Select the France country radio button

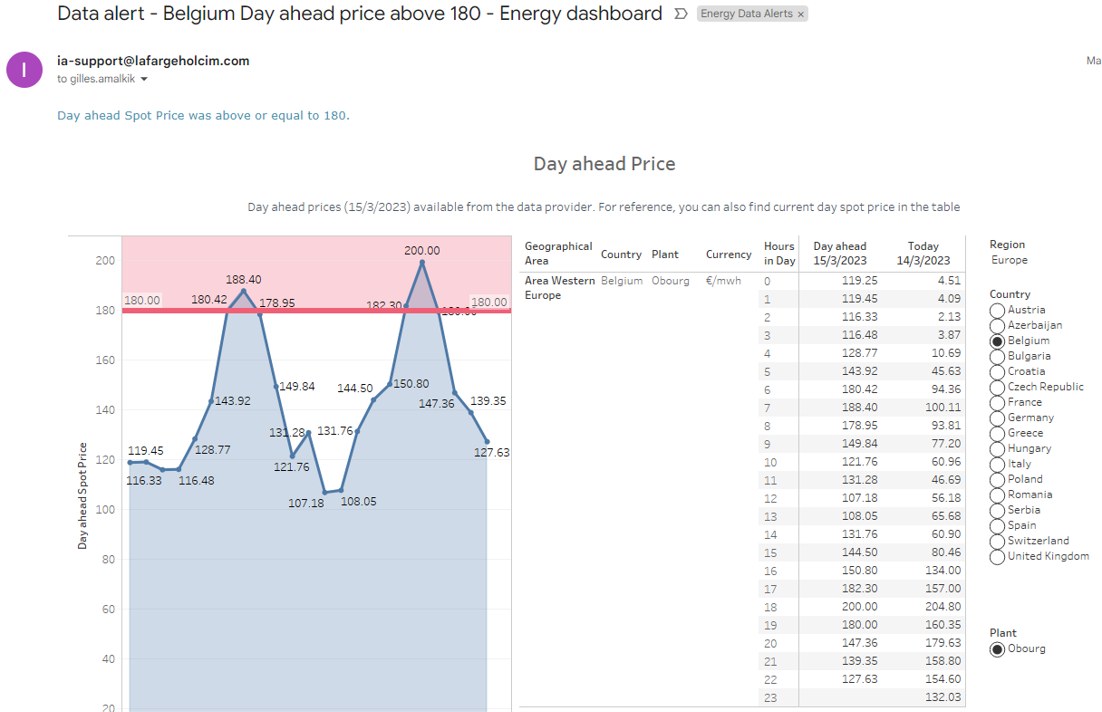[x=997, y=403]
